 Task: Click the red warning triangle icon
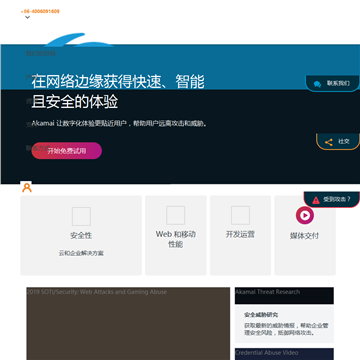point(316,200)
